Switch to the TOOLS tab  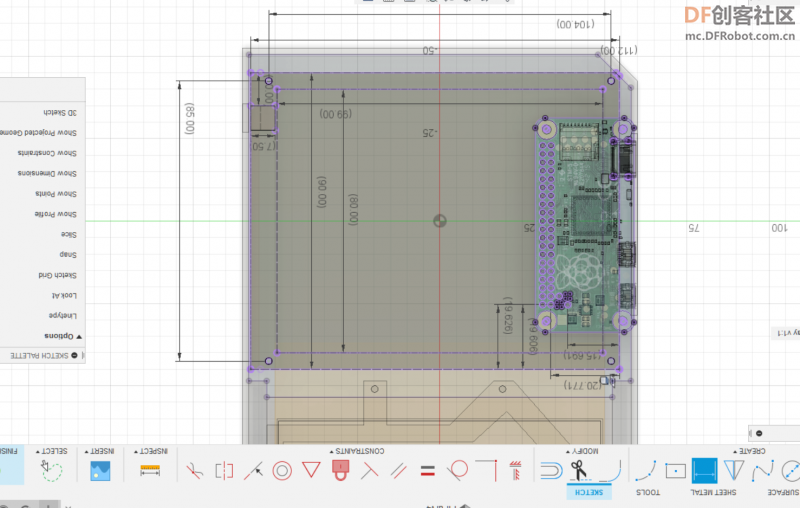coord(647,492)
